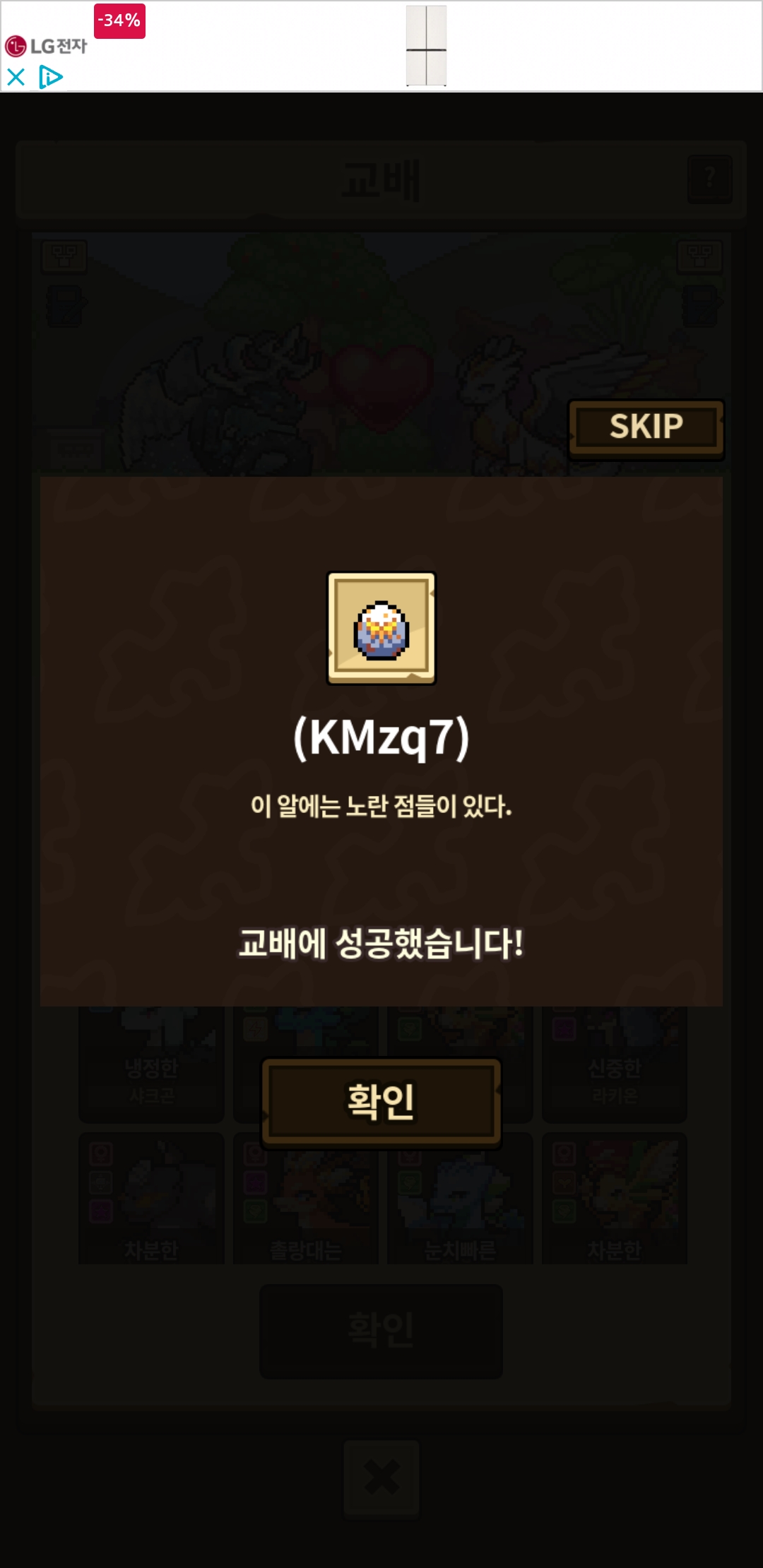
Task: Tap the LG전자 logo in ad
Action: (46, 47)
